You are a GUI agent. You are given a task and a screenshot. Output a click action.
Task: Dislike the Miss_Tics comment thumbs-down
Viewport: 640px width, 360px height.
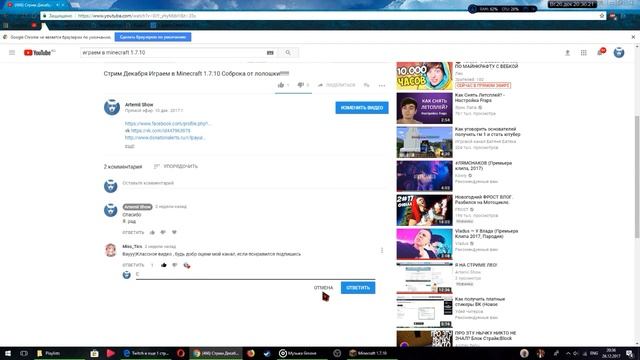coord(175,265)
